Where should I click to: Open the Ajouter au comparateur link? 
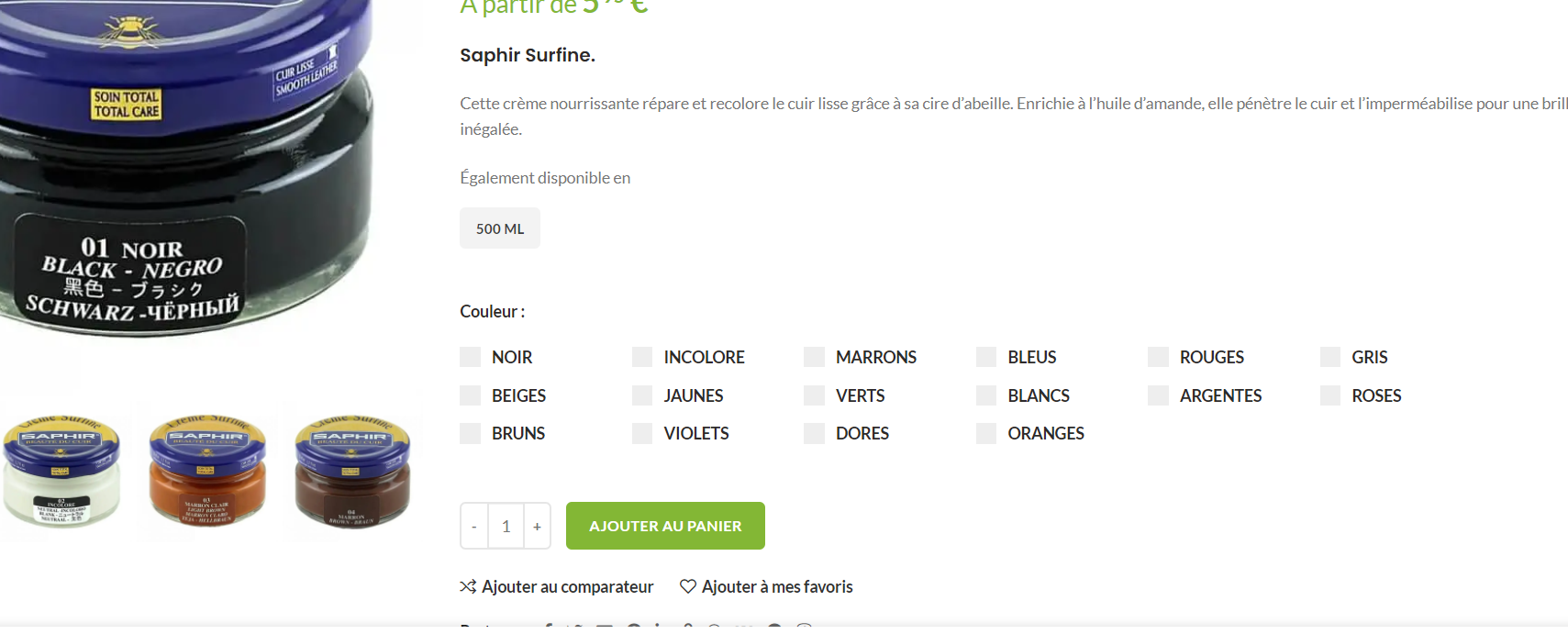(x=557, y=586)
